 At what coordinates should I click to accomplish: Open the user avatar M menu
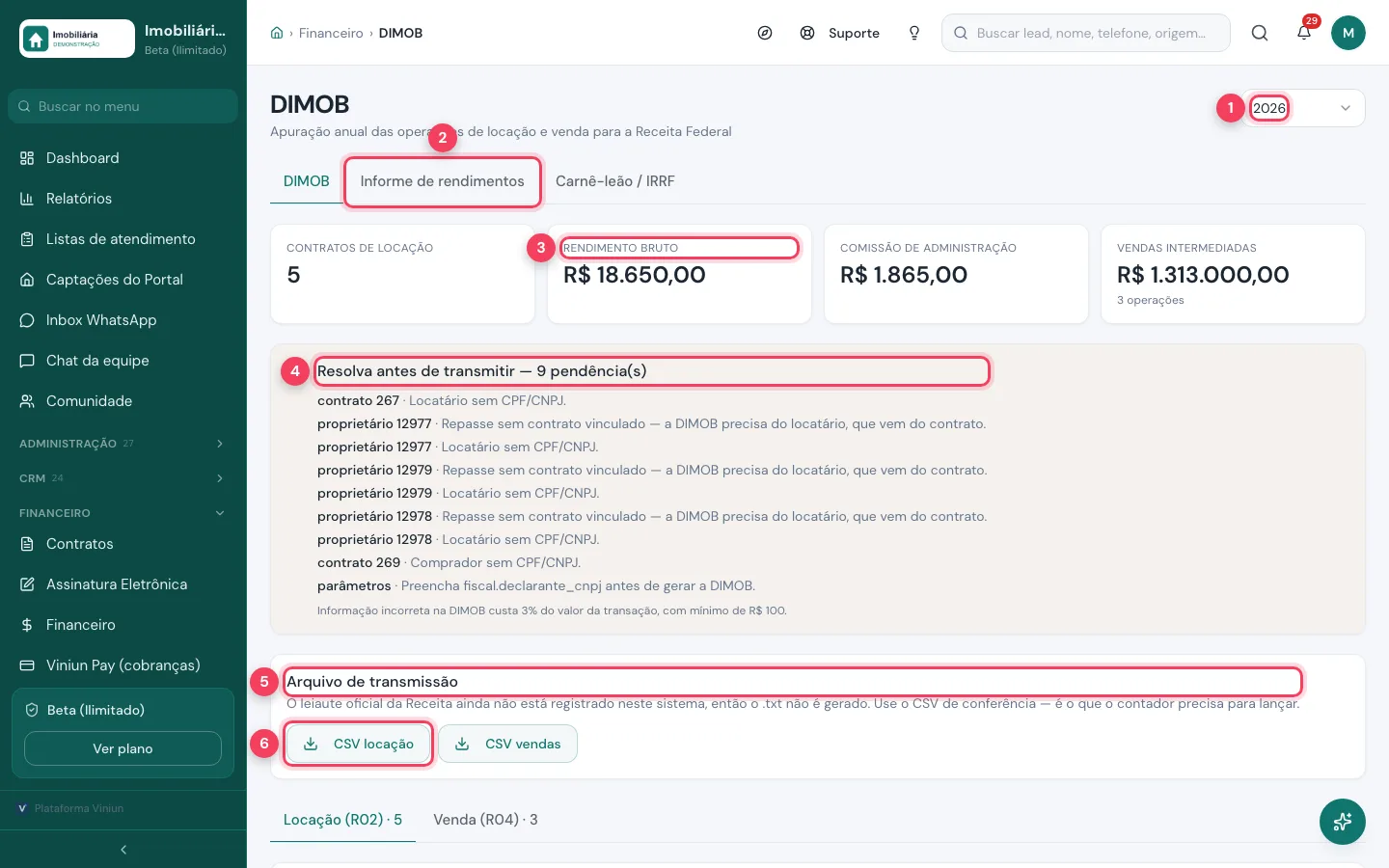(x=1348, y=33)
